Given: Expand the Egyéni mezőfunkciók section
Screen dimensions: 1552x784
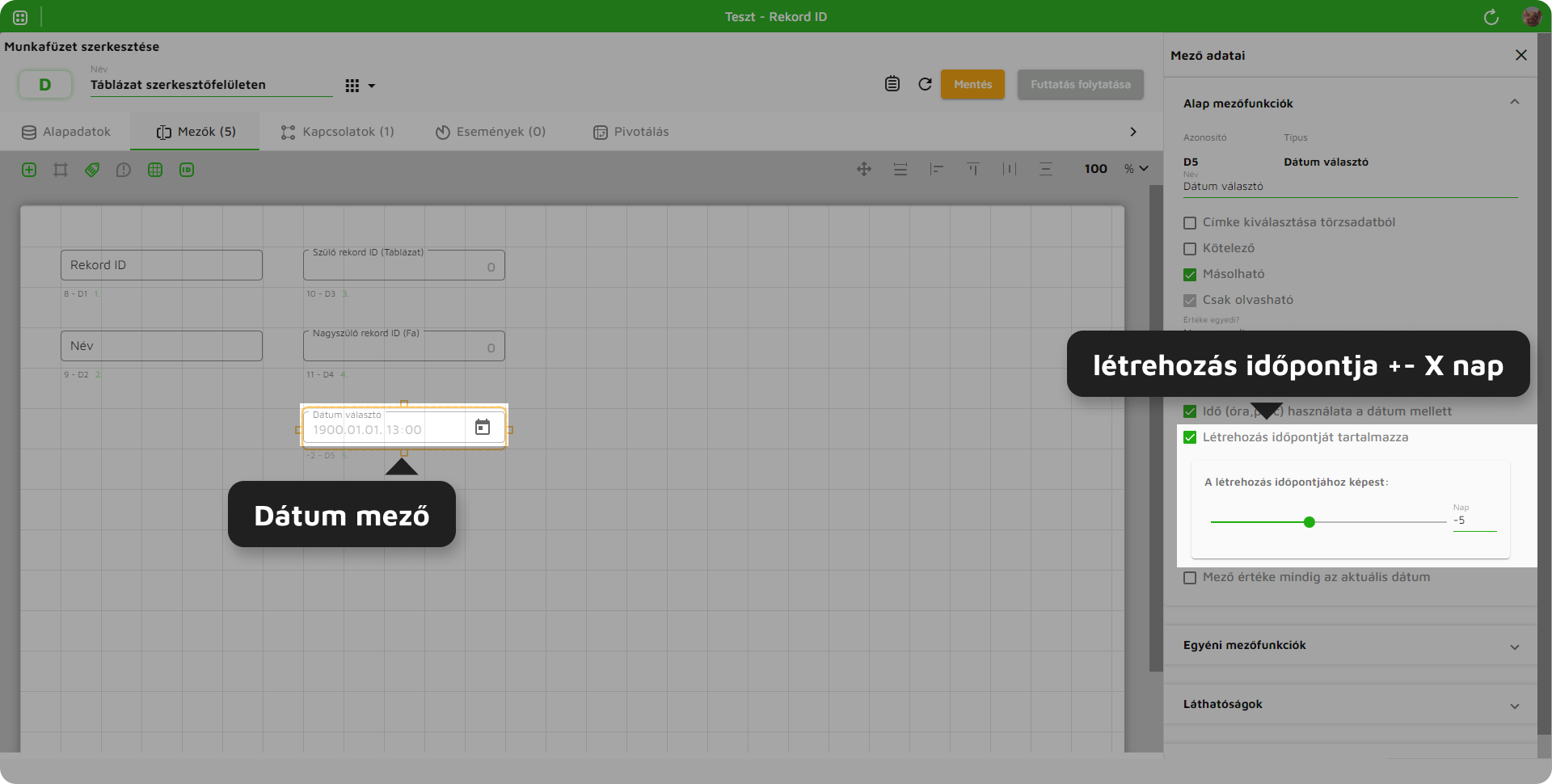Looking at the screenshot, I should 1515,647.
